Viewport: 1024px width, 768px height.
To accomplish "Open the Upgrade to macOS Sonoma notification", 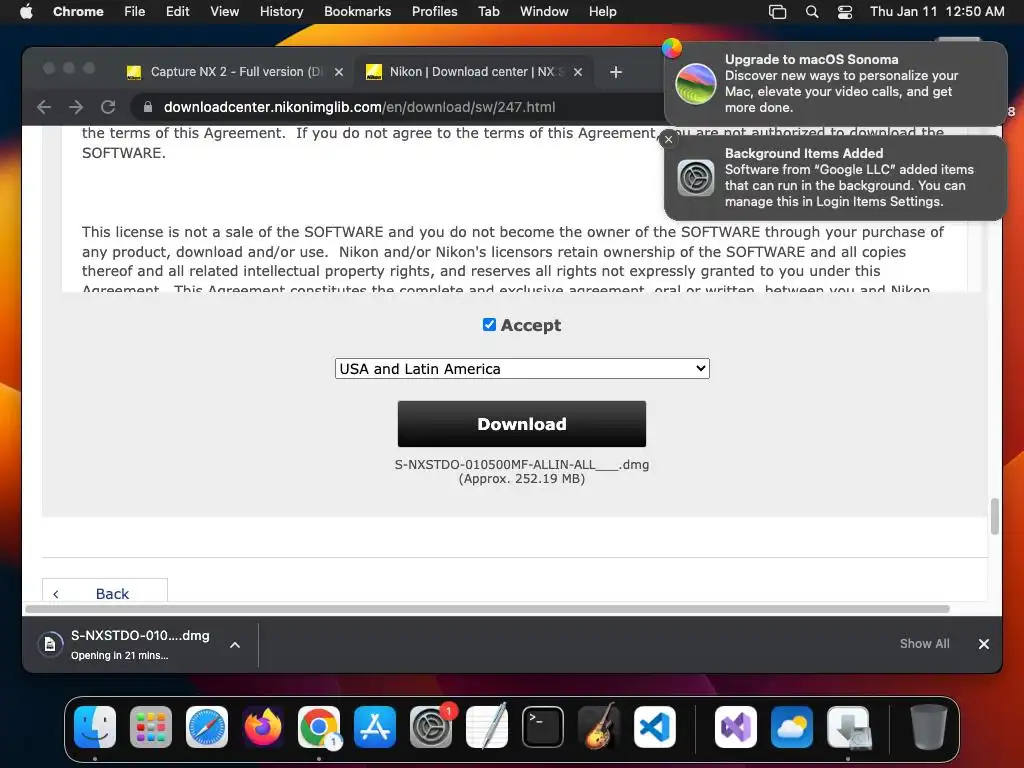I will [x=835, y=84].
